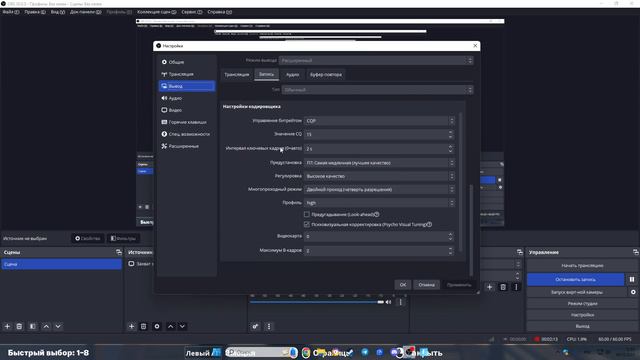Open the Файл menu
This screenshot has height=360, width=640.
point(11,12)
